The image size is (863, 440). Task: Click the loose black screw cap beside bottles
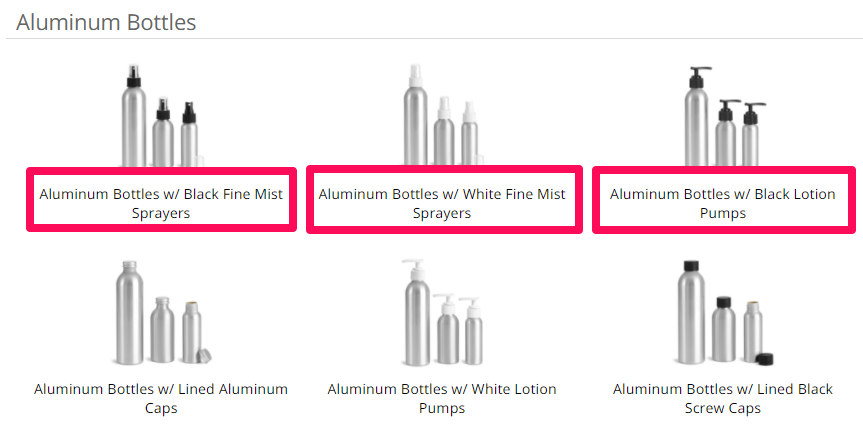click(x=764, y=359)
